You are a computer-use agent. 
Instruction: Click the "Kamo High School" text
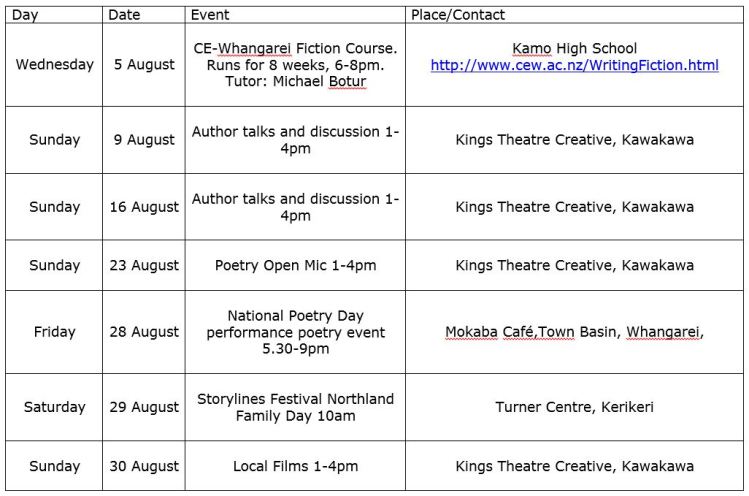tap(574, 48)
